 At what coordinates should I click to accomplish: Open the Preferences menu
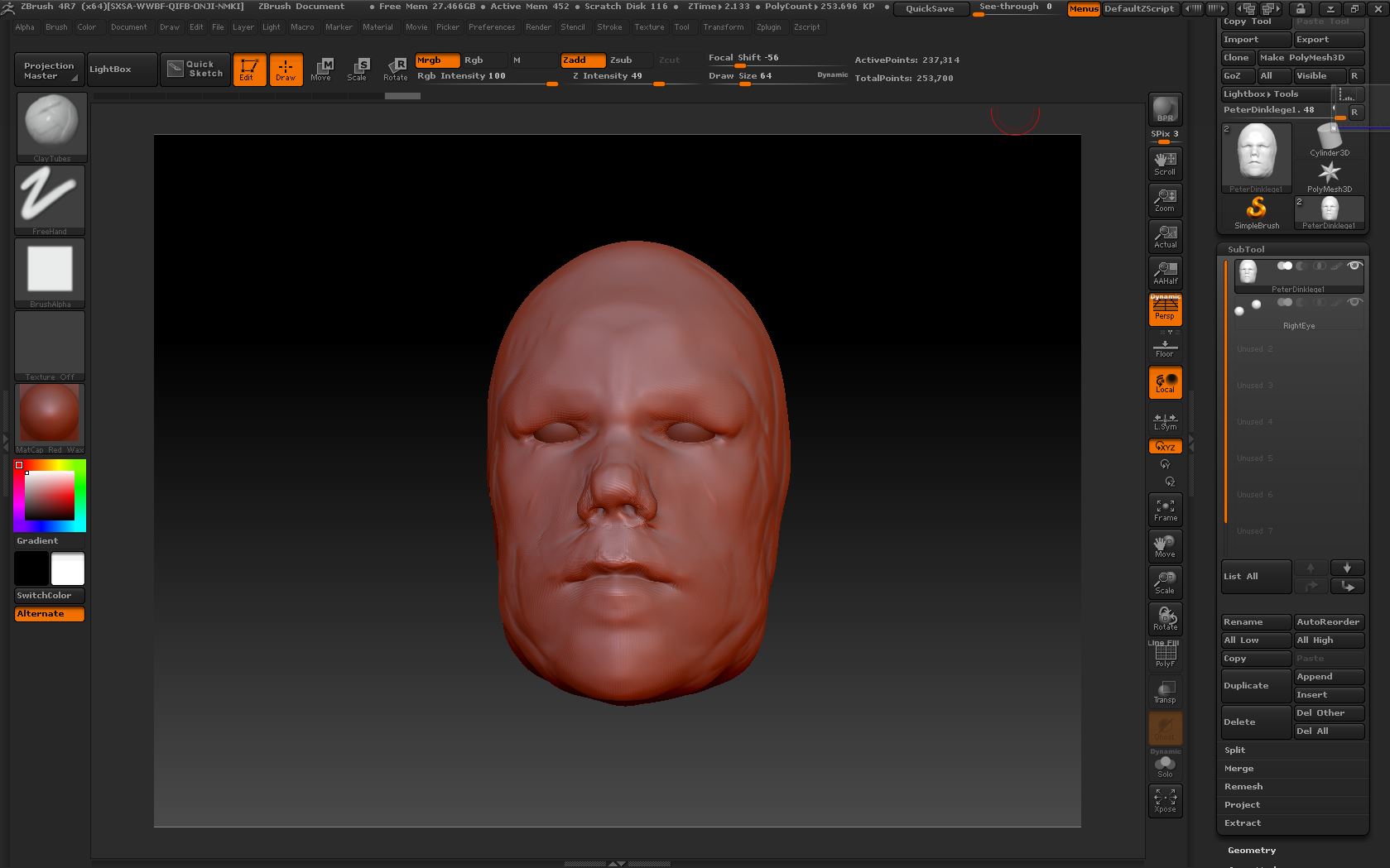click(x=492, y=27)
